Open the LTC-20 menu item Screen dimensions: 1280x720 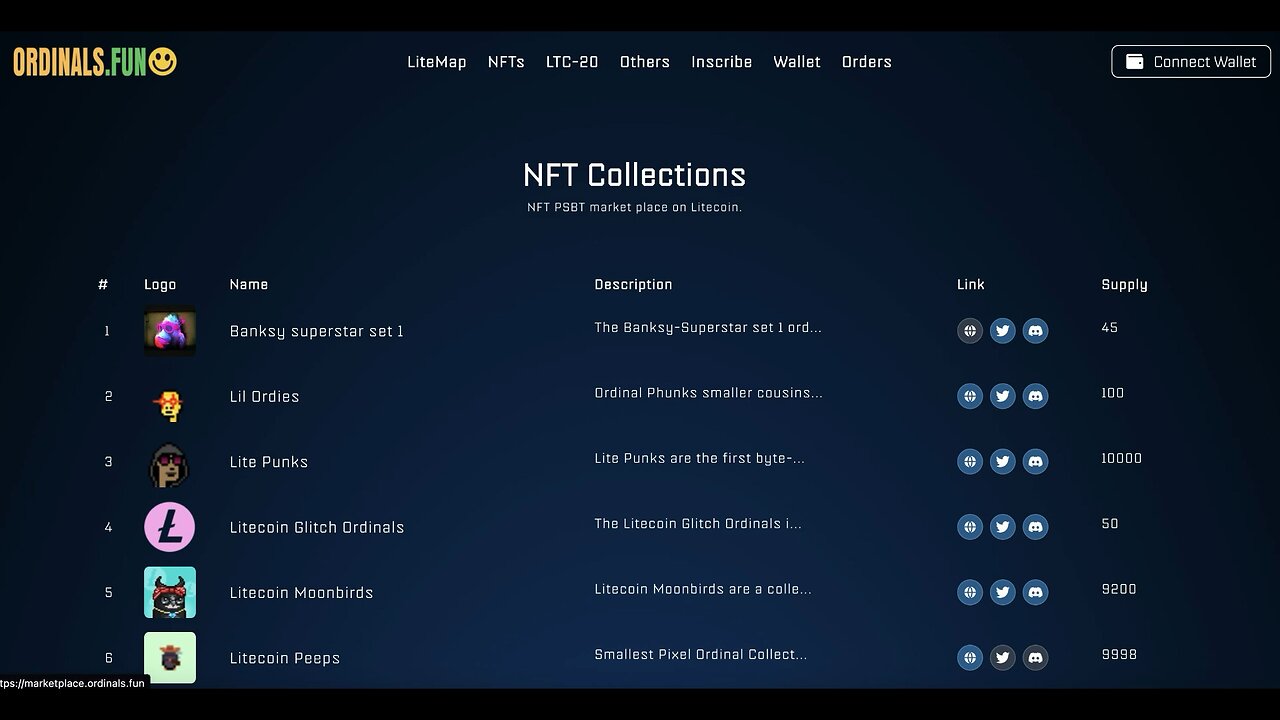click(572, 62)
